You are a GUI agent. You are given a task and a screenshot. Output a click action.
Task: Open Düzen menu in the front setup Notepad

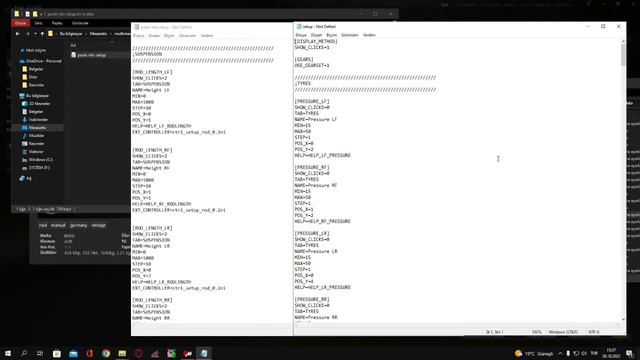pyautogui.click(x=316, y=35)
